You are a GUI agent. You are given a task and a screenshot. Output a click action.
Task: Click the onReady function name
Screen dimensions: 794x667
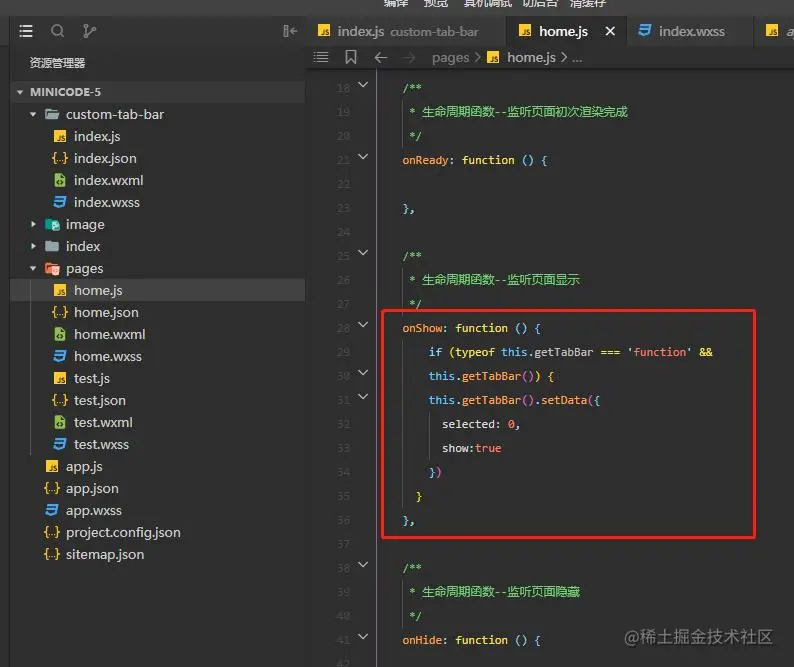pos(425,160)
